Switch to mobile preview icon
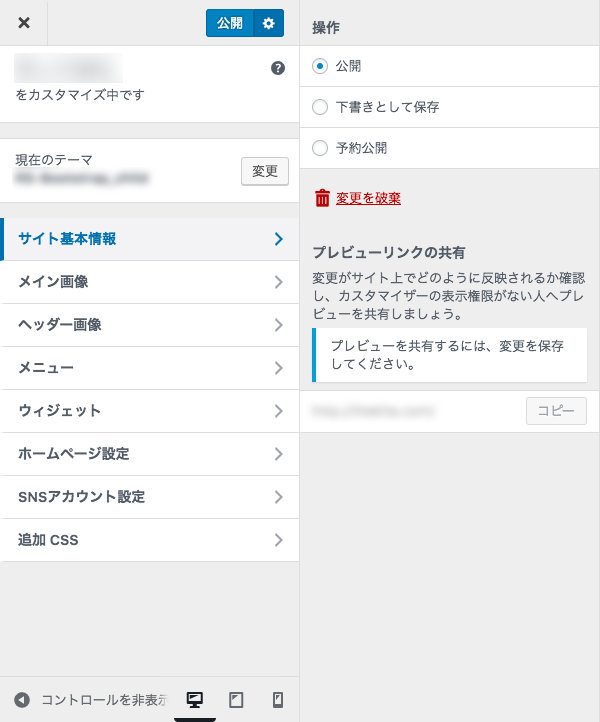The width and height of the screenshot is (600, 722). (278, 699)
